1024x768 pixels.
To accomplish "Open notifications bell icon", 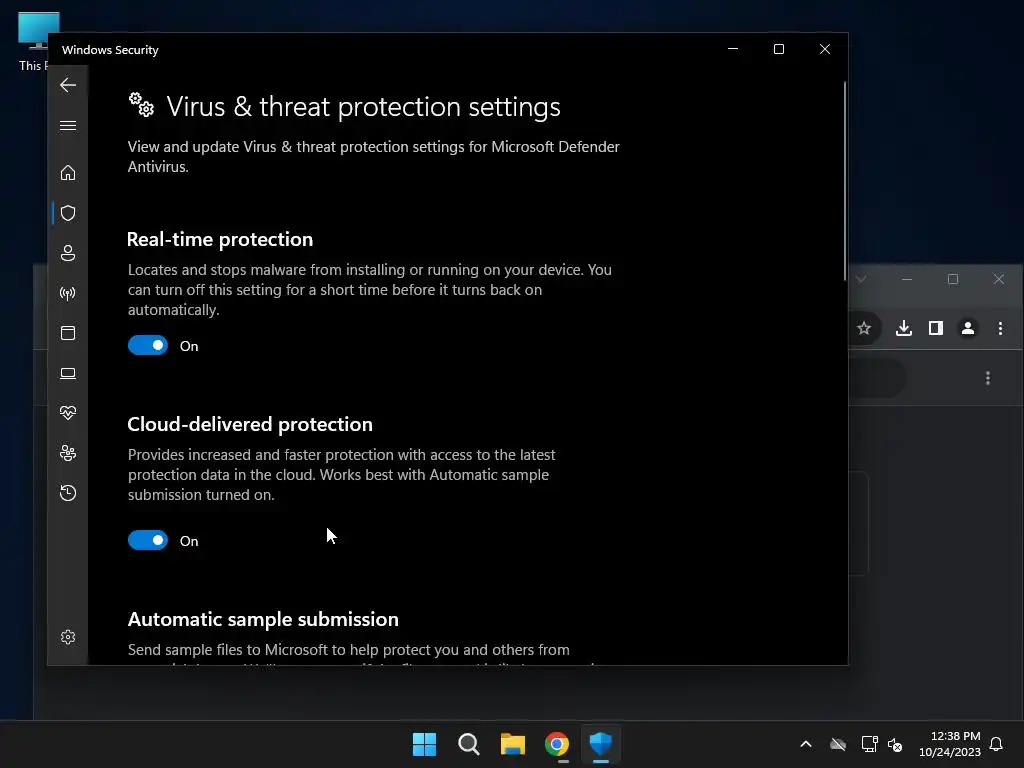I will (x=997, y=744).
